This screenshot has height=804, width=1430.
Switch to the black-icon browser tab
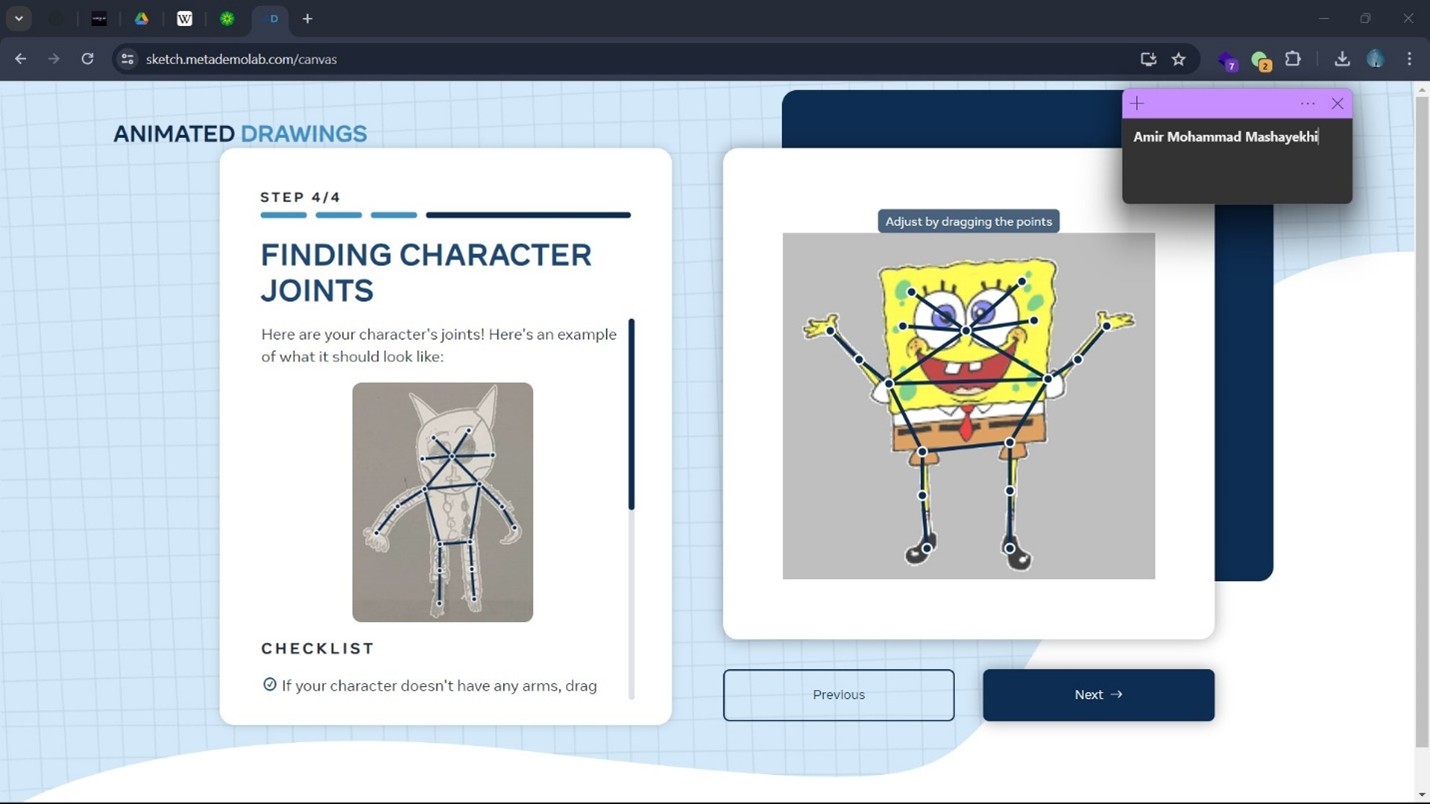point(99,18)
